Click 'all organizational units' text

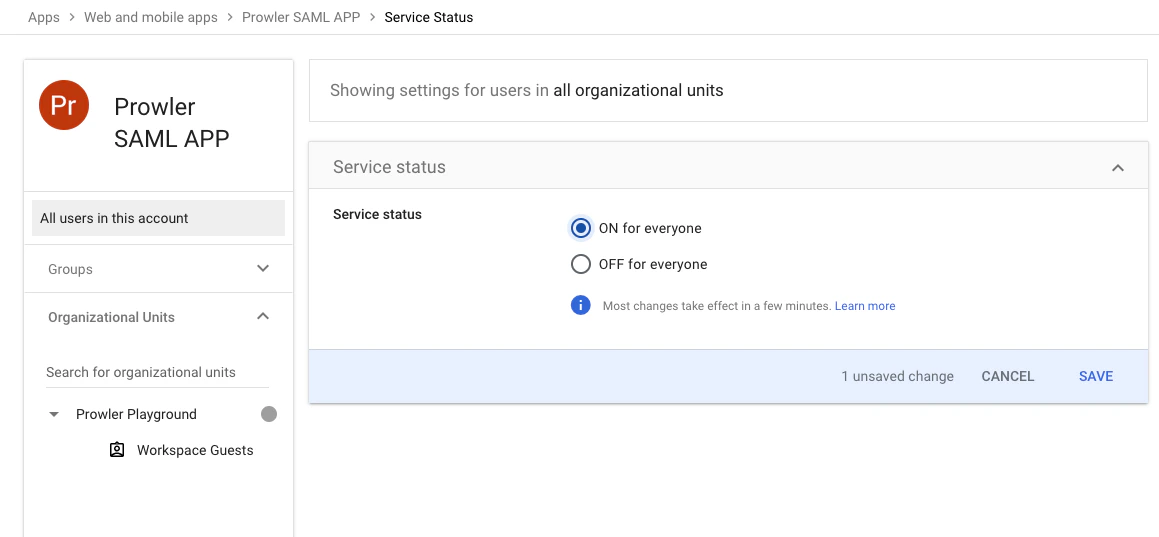coord(638,90)
